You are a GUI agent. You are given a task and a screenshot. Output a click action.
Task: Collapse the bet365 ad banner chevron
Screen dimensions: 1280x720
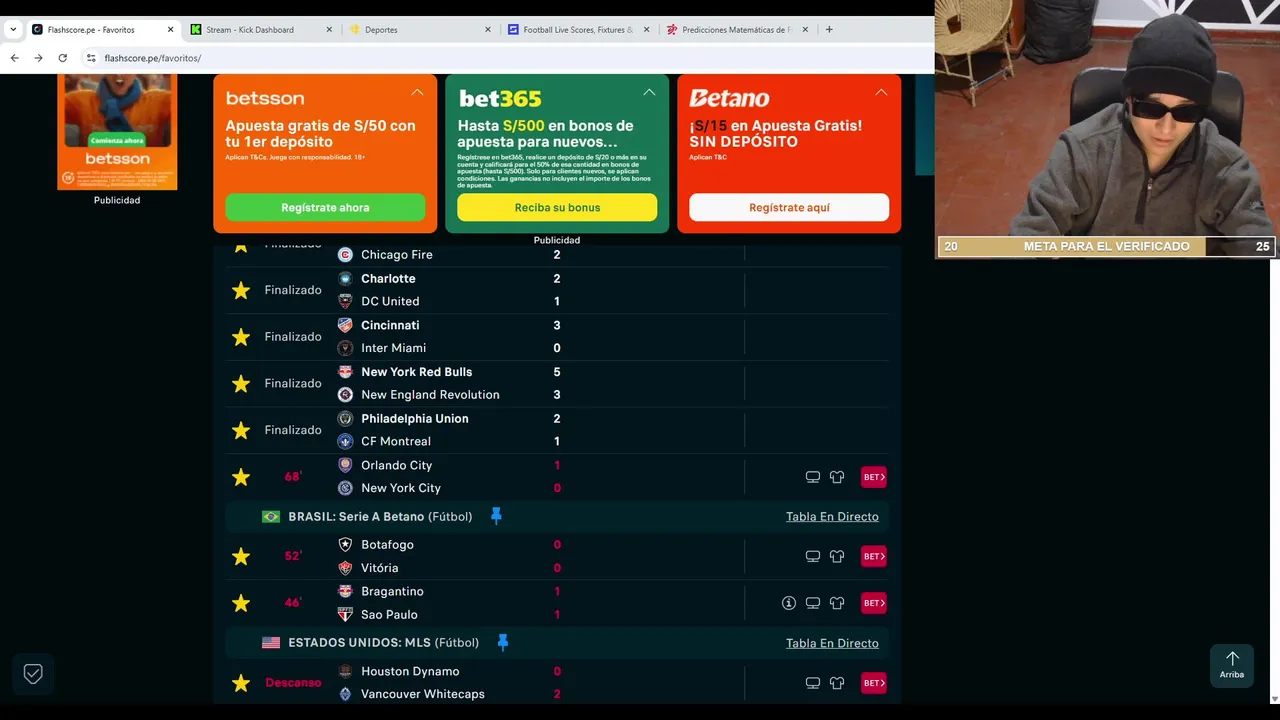coord(649,92)
